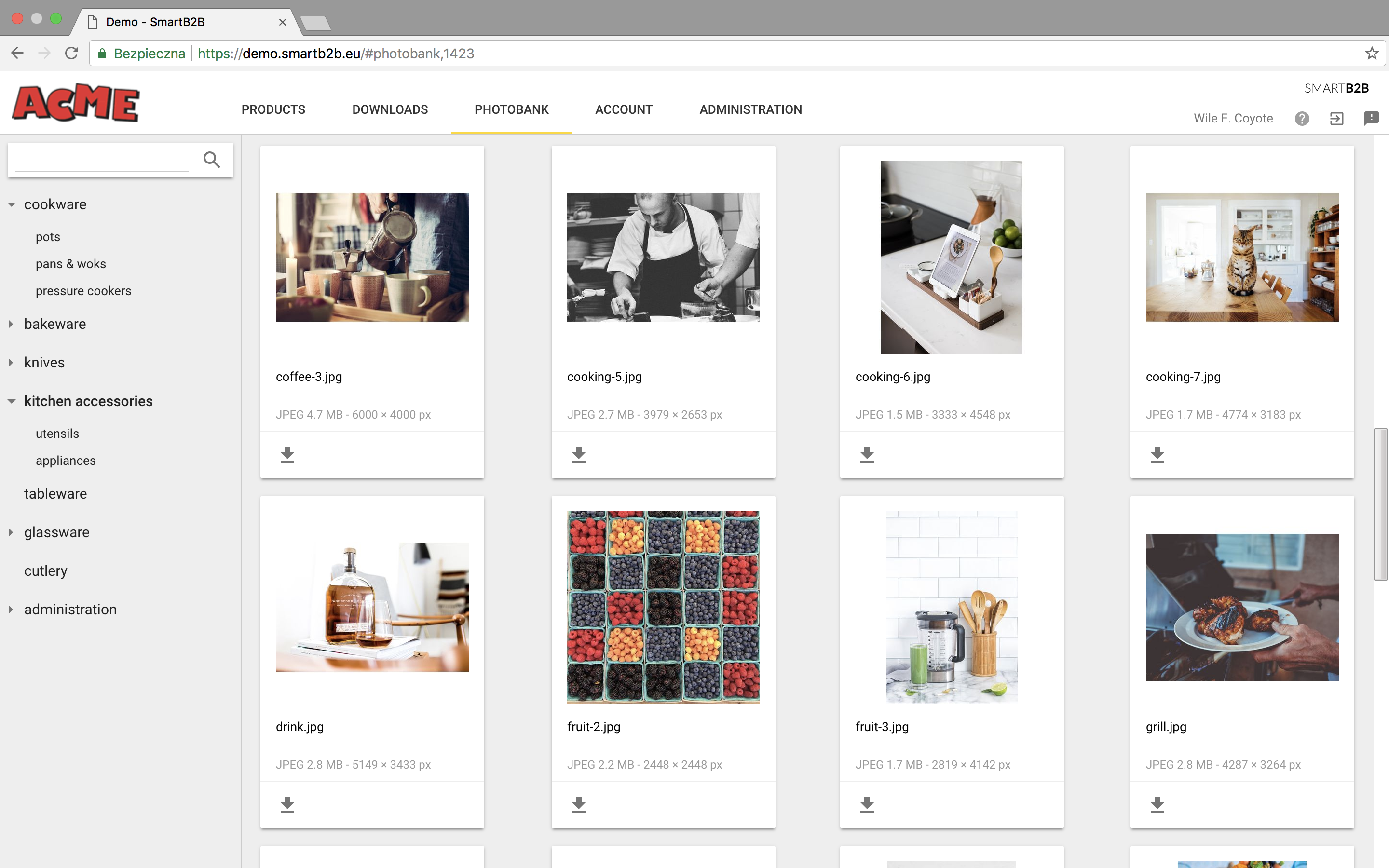Image resolution: width=1389 pixels, height=868 pixels.
Task: Open the feedback message icon
Action: 1371,118
